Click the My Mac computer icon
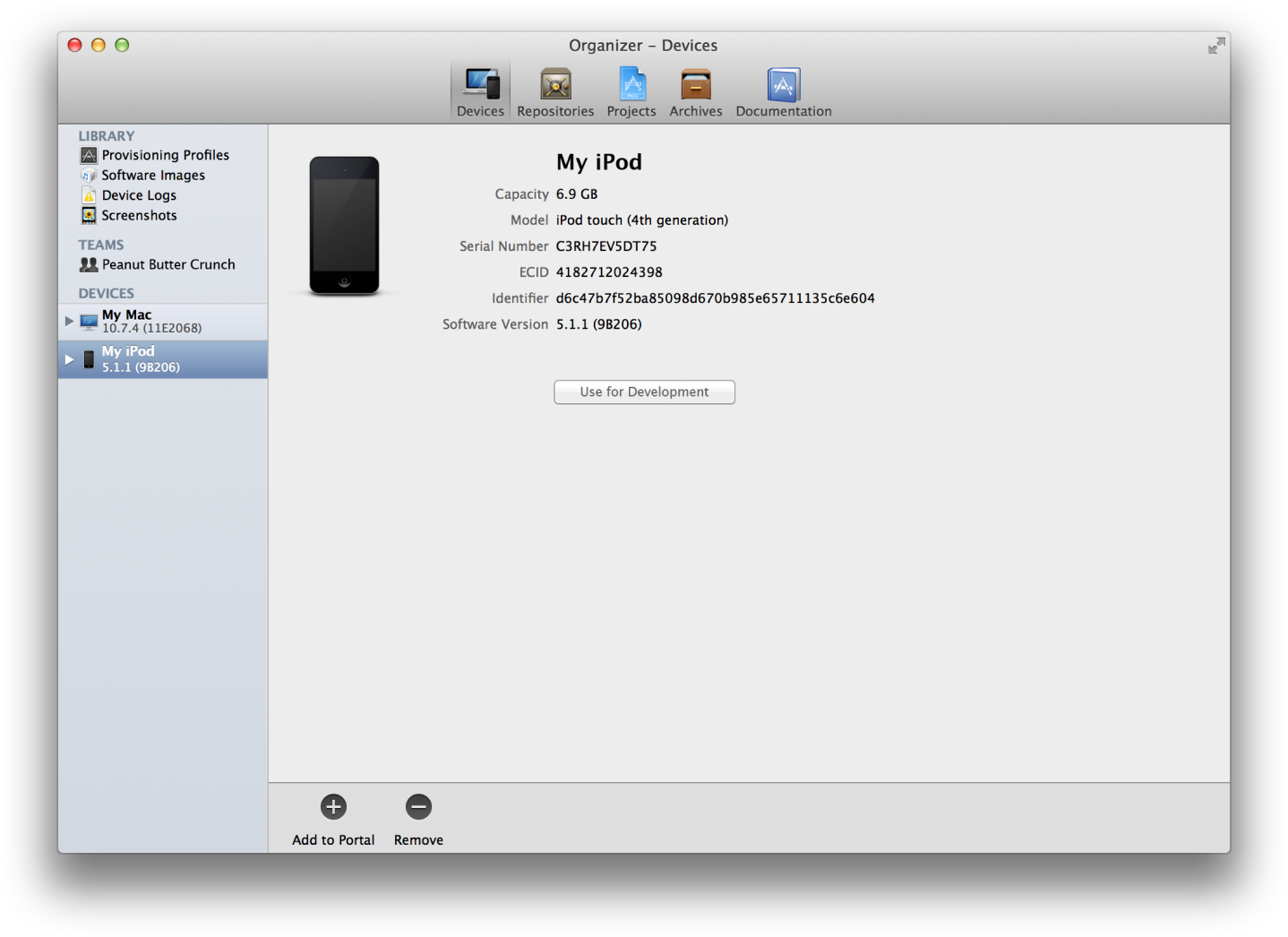The height and width of the screenshot is (937, 1288). pos(89,321)
